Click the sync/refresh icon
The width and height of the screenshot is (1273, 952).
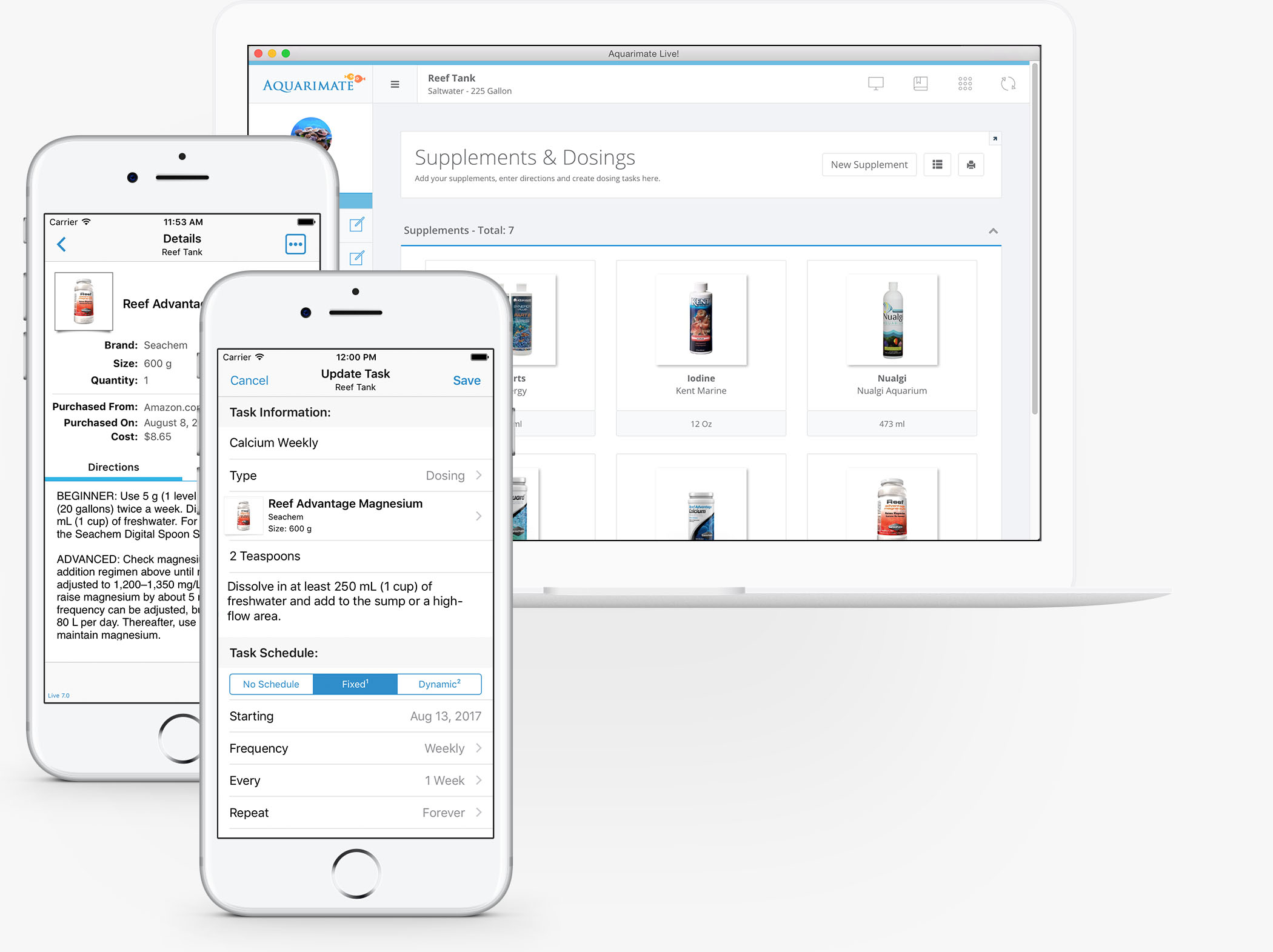[x=1008, y=84]
